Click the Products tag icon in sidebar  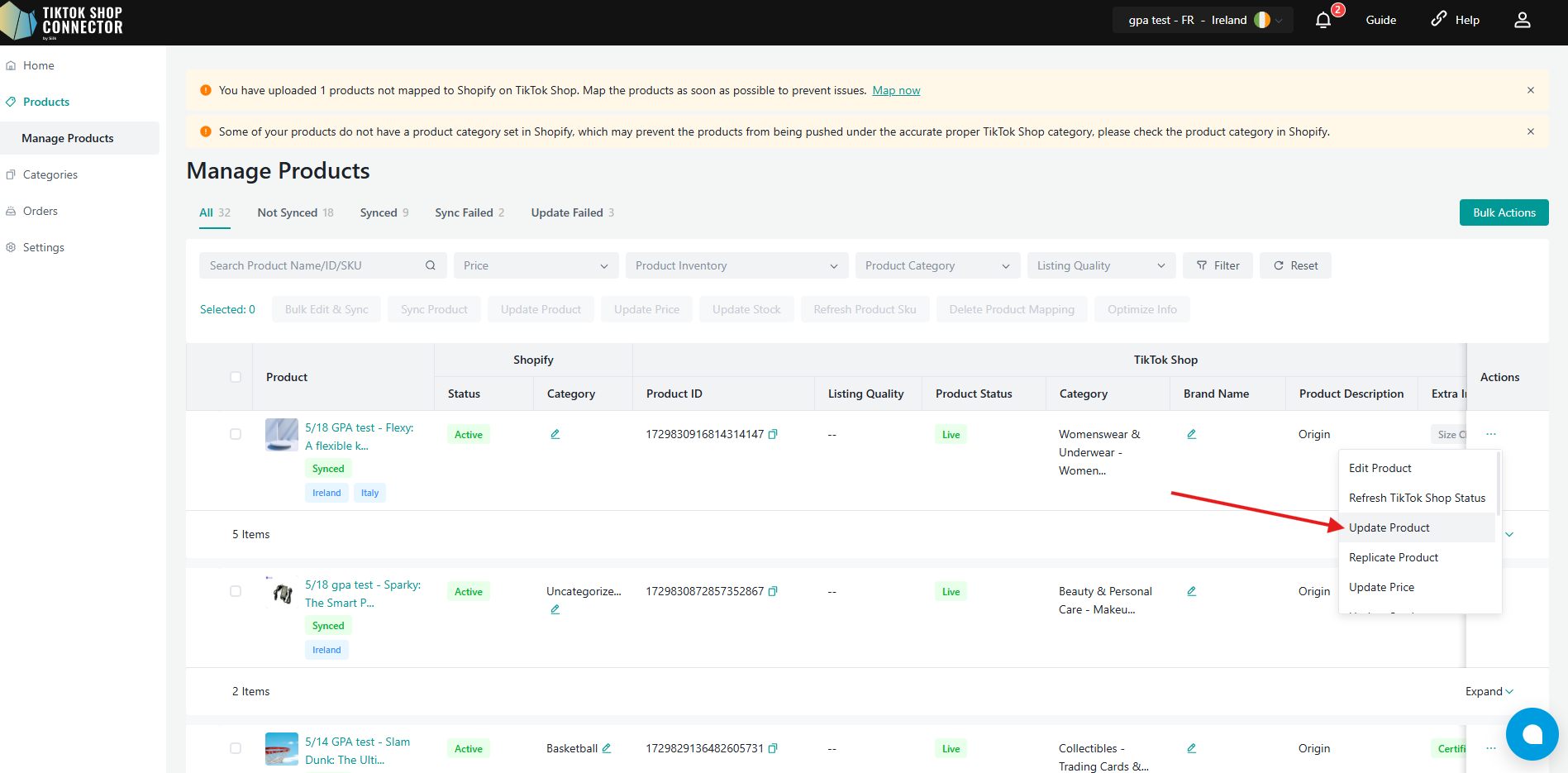click(11, 102)
